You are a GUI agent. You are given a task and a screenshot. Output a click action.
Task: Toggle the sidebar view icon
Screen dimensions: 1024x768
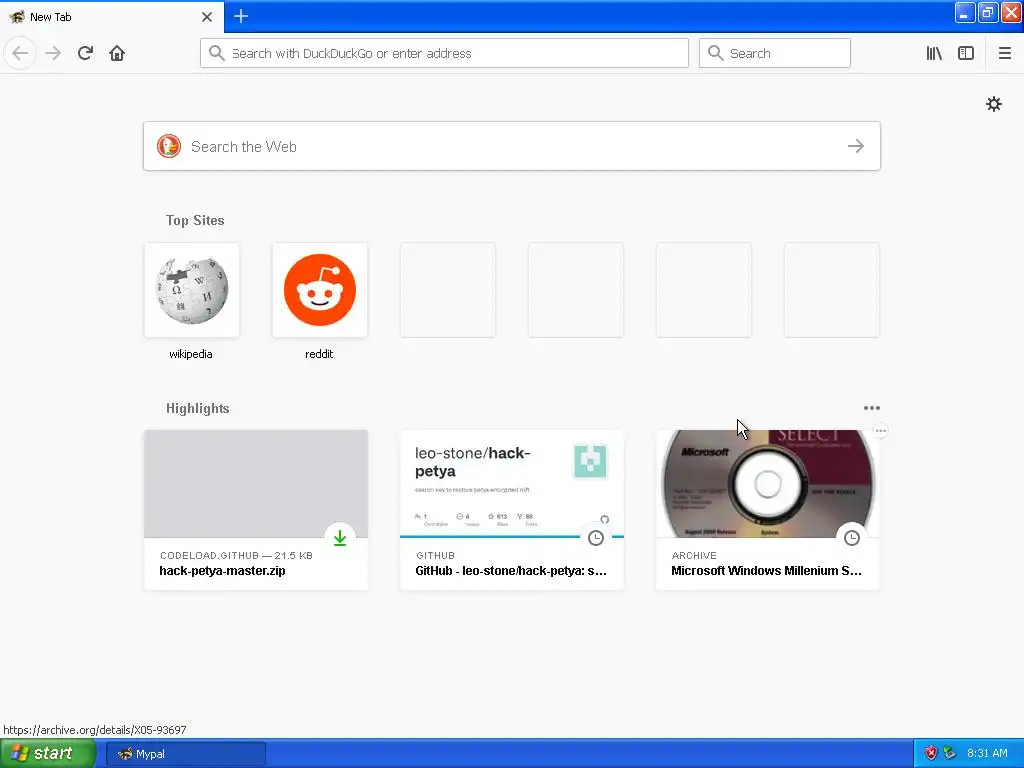pyautogui.click(x=966, y=53)
